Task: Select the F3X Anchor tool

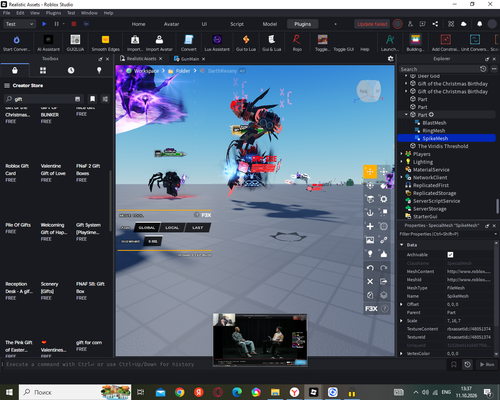Action: click(370, 213)
